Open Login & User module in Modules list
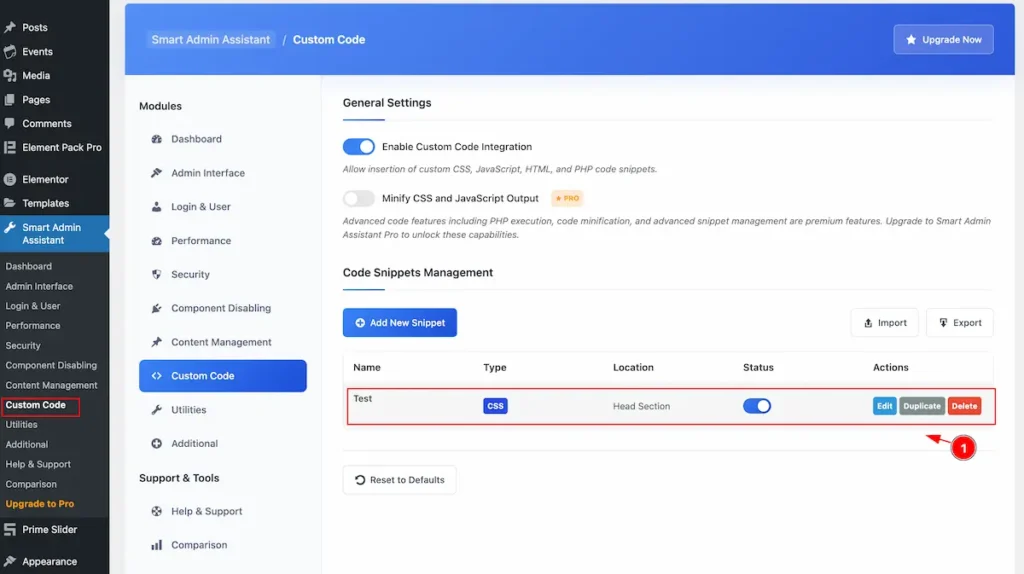The height and width of the screenshot is (574, 1024). coord(223,207)
